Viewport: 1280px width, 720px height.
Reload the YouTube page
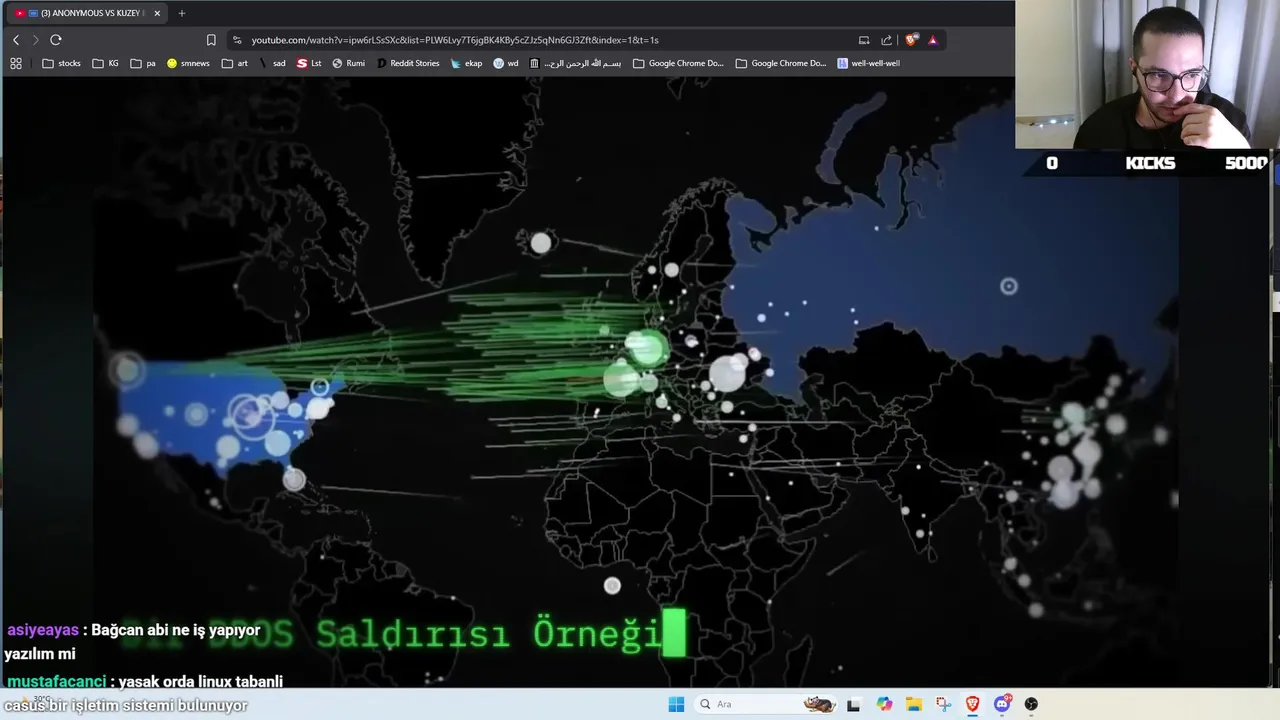[56, 40]
